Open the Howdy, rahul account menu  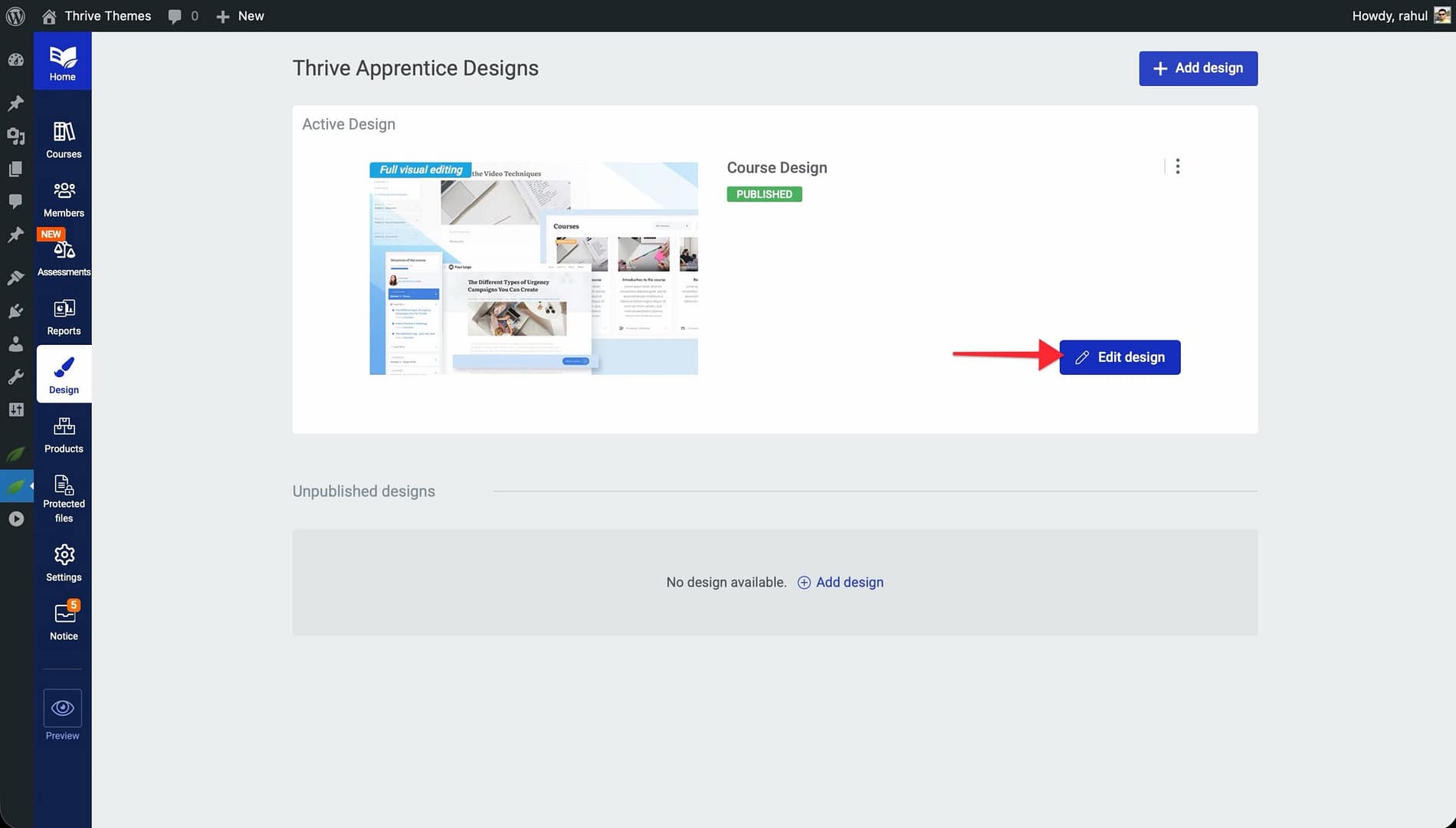pos(1399,15)
